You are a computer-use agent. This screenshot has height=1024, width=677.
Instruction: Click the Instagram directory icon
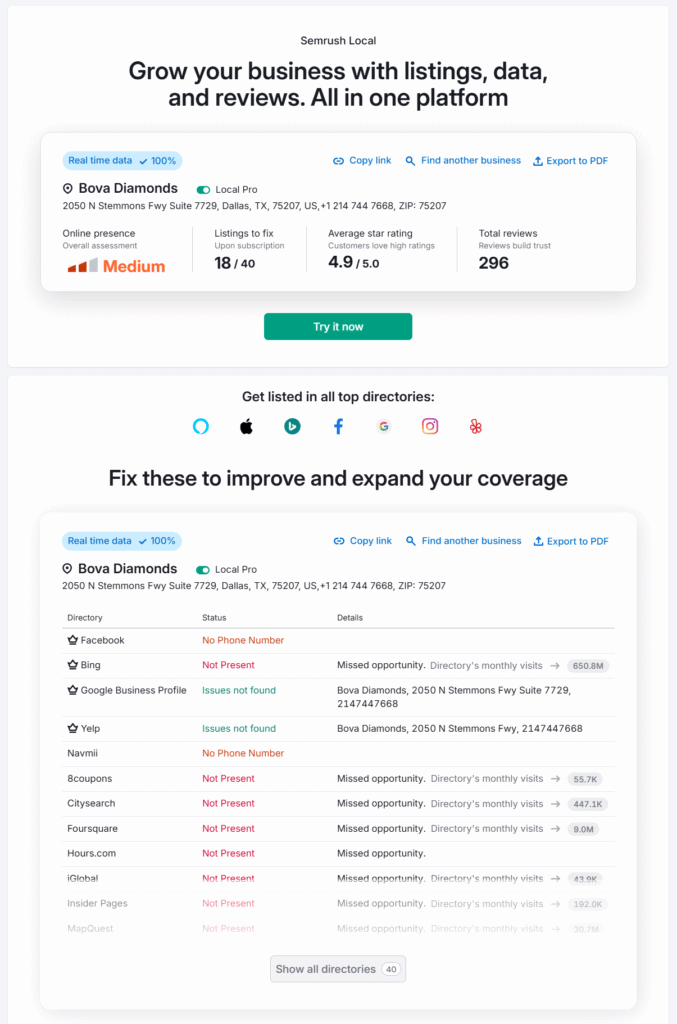pos(430,426)
